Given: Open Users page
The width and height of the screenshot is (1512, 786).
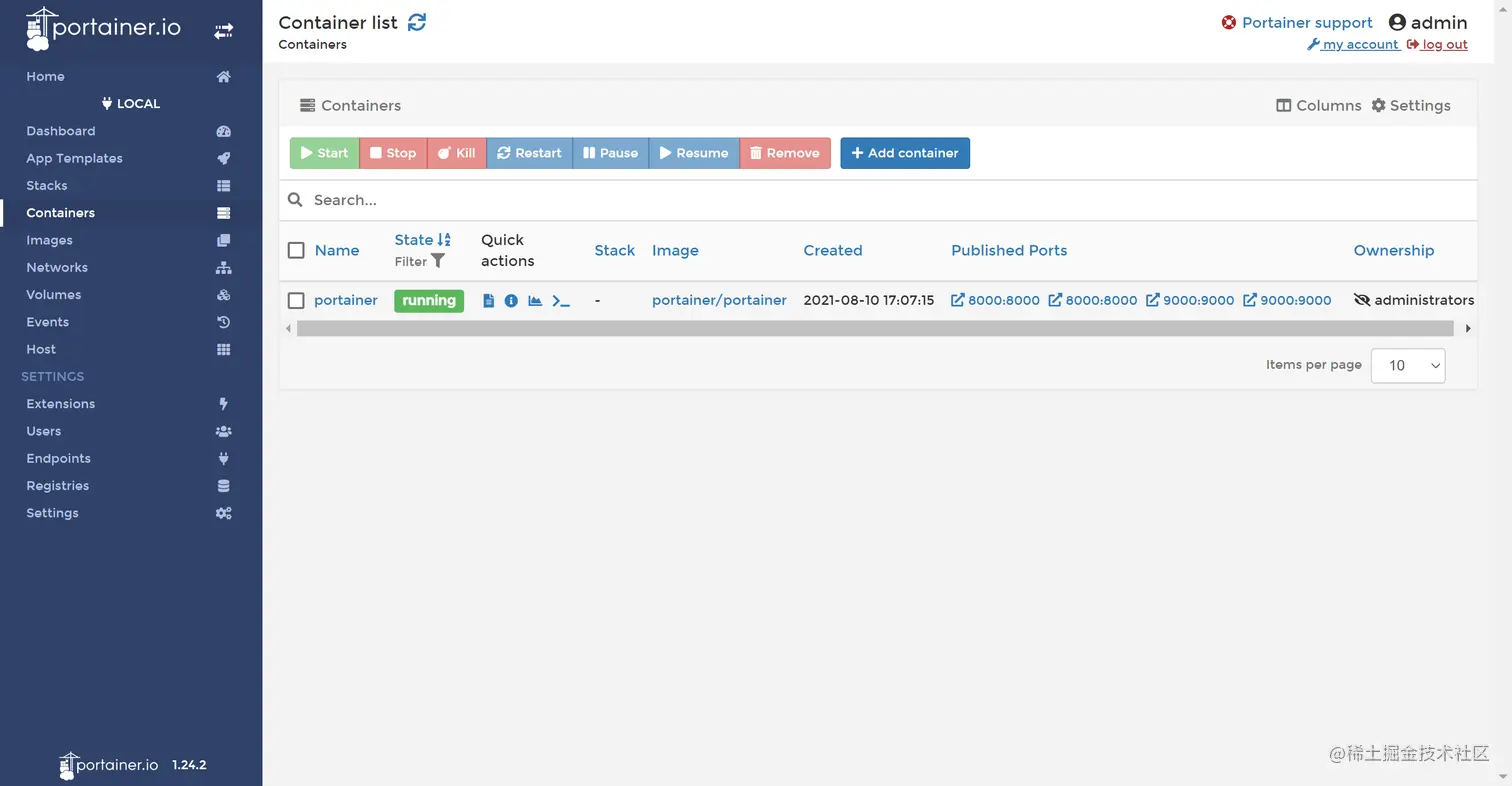Looking at the screenshot, I should coord(130,431).
